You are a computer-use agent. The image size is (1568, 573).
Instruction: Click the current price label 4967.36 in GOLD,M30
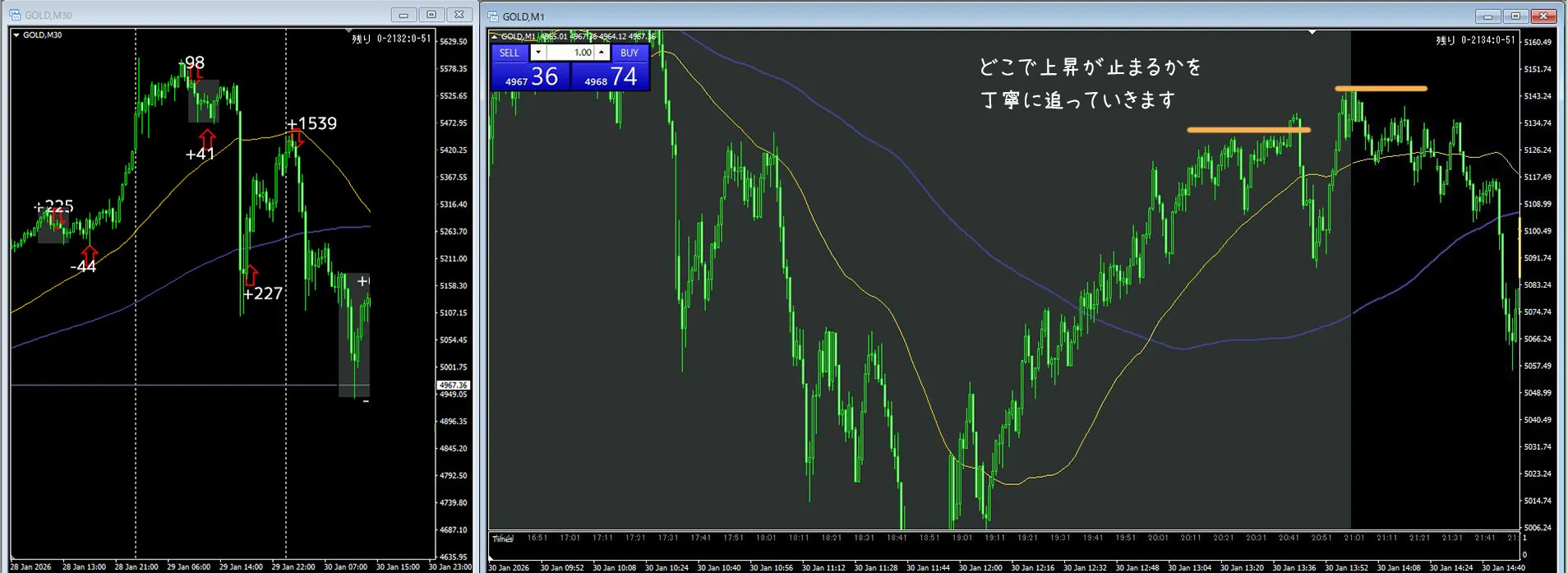pyautogui.click(x=453, y=385)
